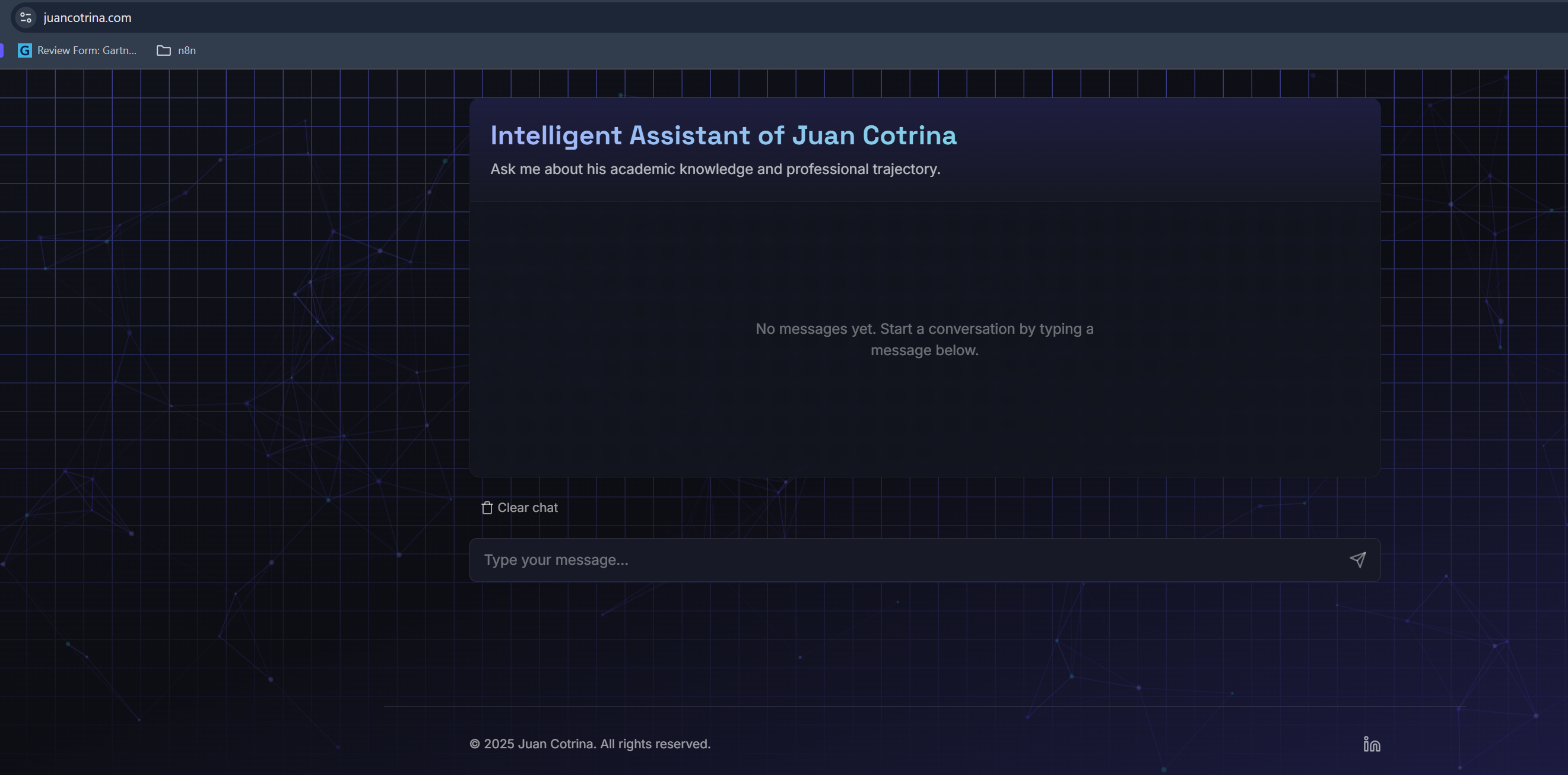
Task: Click the Intelligent Assistant of Juan Cotrina heading
Action: click(x=723, y=135)
